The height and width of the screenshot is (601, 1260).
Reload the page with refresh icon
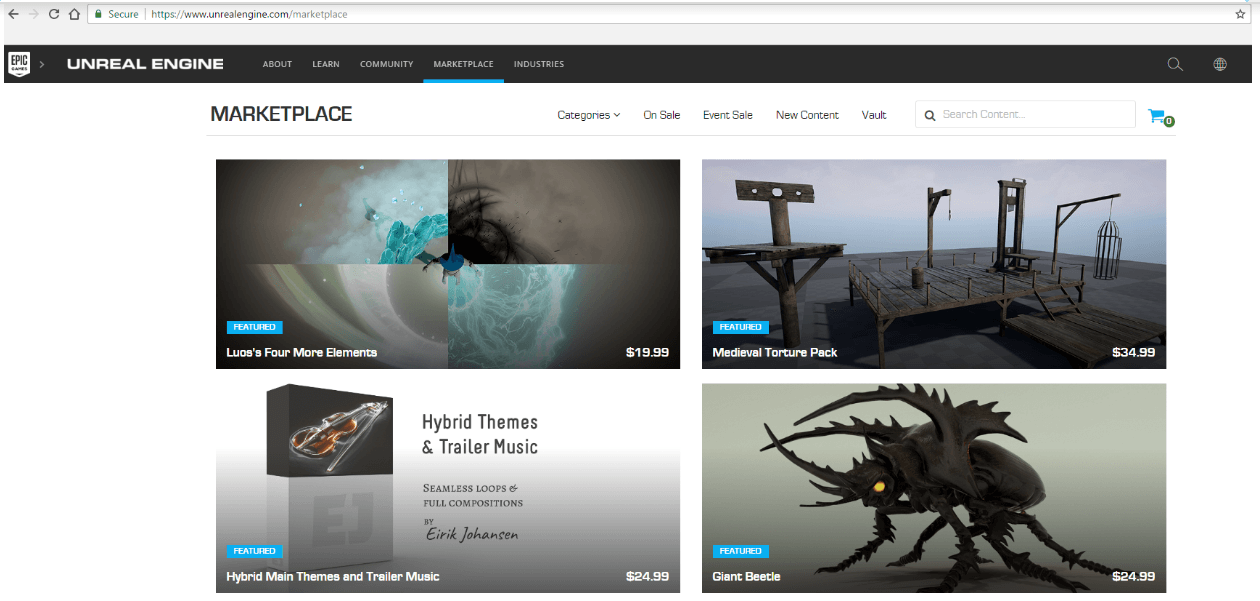click(x=53, y=14)
